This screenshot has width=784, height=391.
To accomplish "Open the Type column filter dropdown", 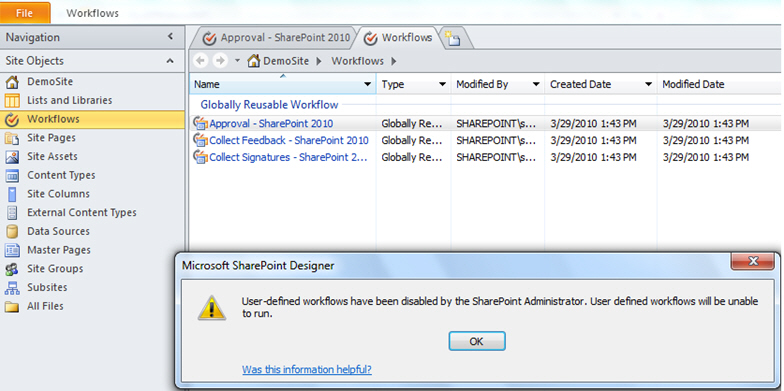I will click(x=442, y=84).
